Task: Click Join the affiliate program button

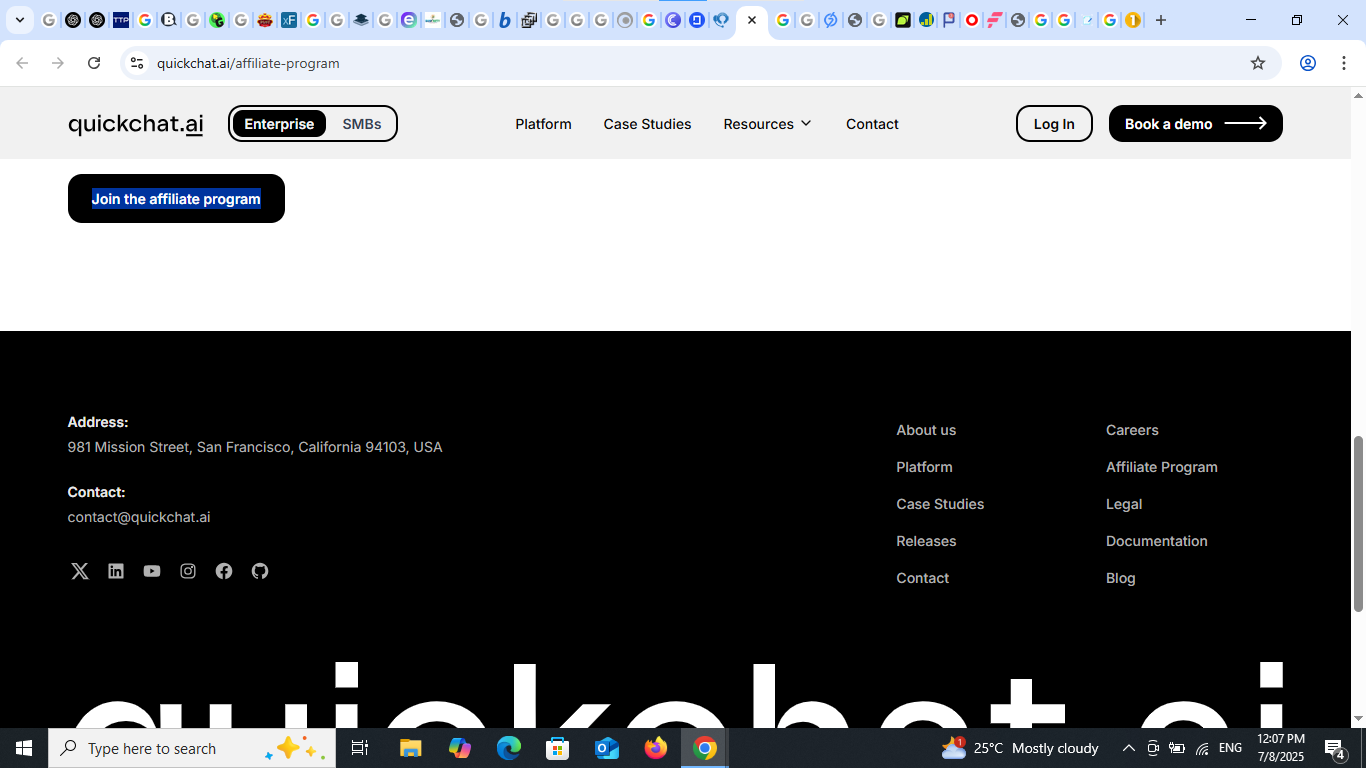Action: [176, 199]
